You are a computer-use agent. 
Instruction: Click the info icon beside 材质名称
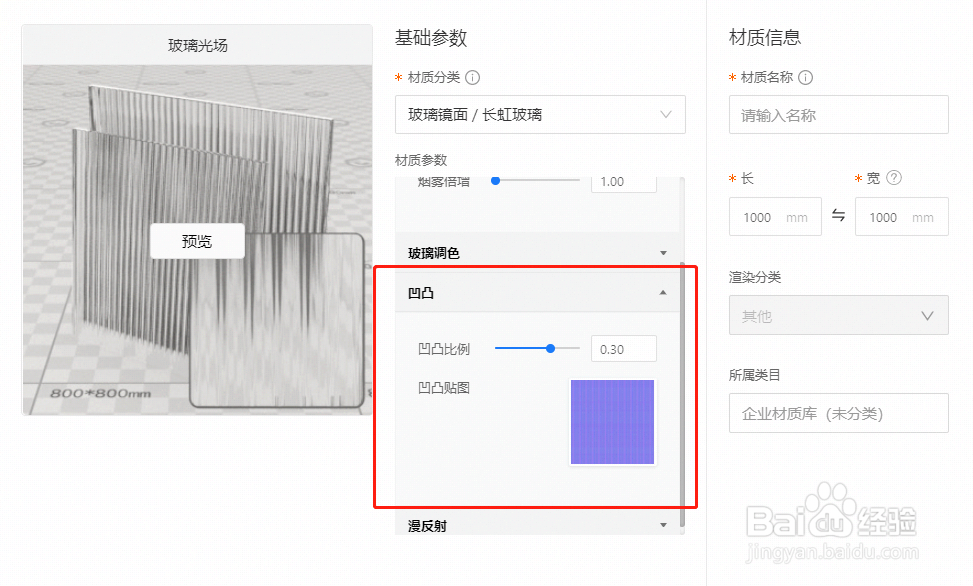[x=805, y=78]
